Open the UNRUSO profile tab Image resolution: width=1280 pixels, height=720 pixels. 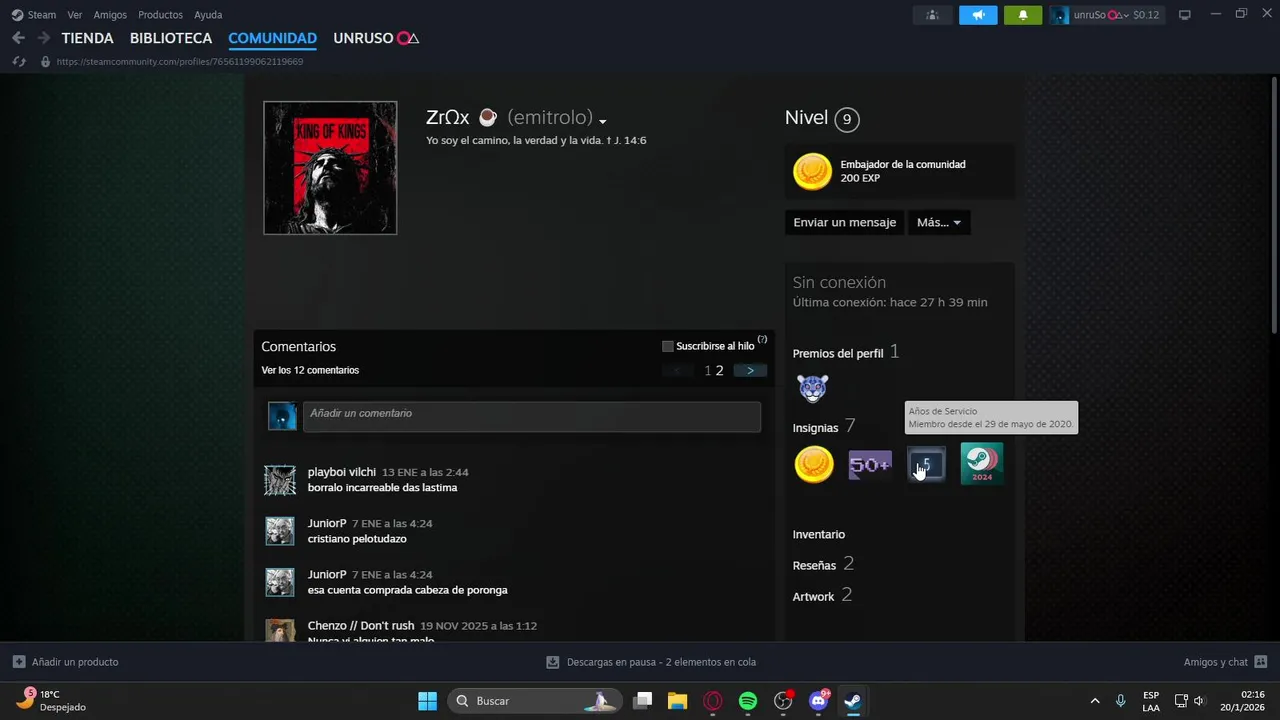pyautogui.click(x=376, y=38)
